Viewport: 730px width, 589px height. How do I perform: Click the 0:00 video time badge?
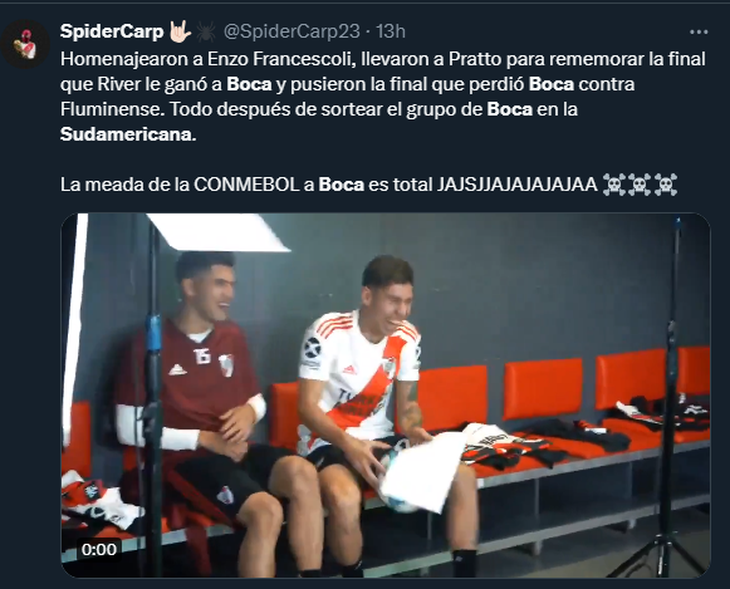[99, 549]
